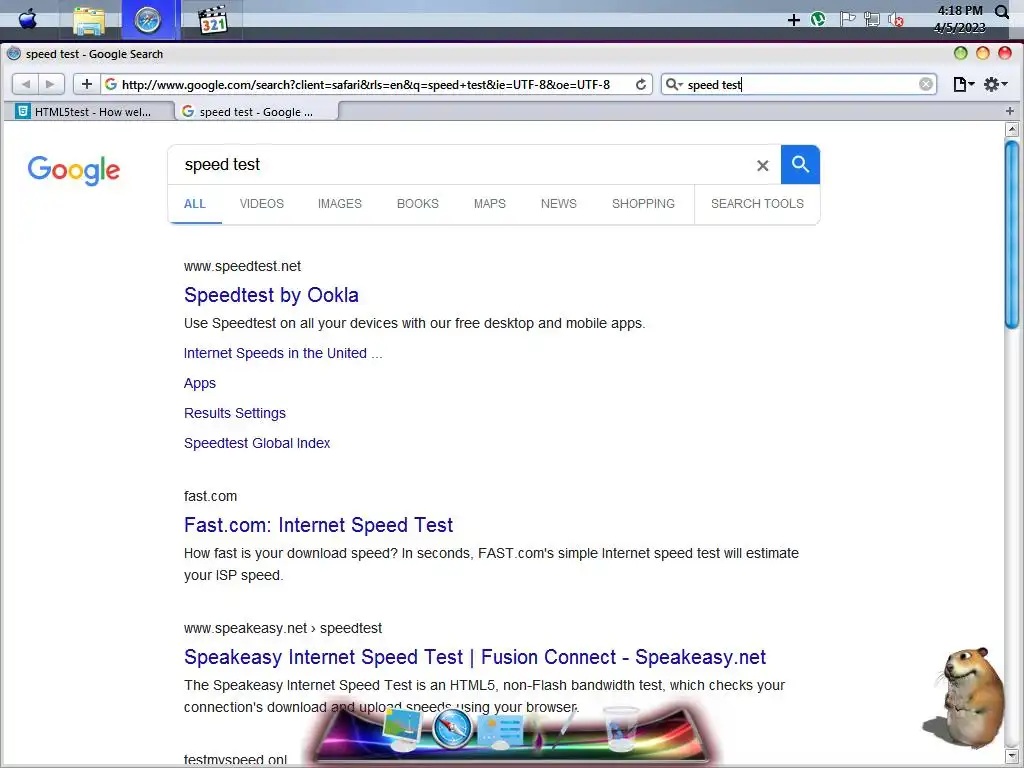Click the Safari search field
Screen dimensions: 1024x768
point(799,84)
